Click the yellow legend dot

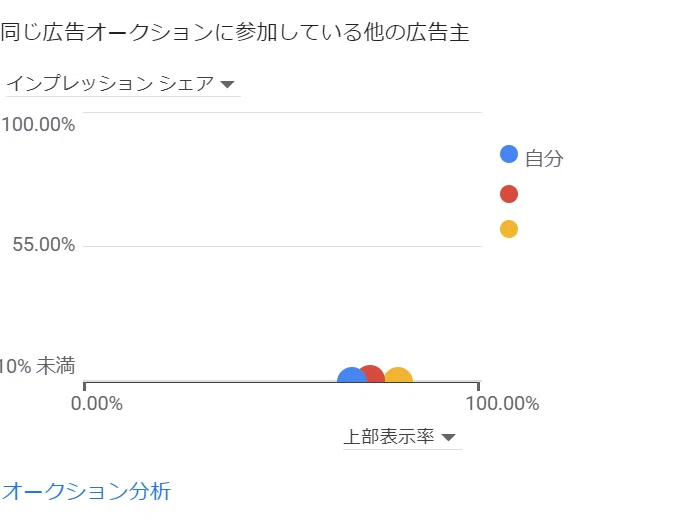click(509, 229)
